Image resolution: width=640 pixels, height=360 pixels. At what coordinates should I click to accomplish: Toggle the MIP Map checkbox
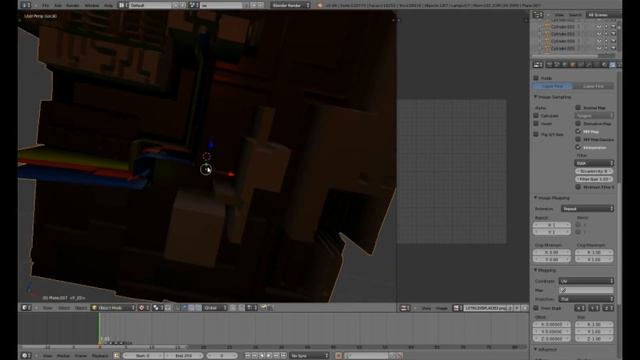coord(578,131)
